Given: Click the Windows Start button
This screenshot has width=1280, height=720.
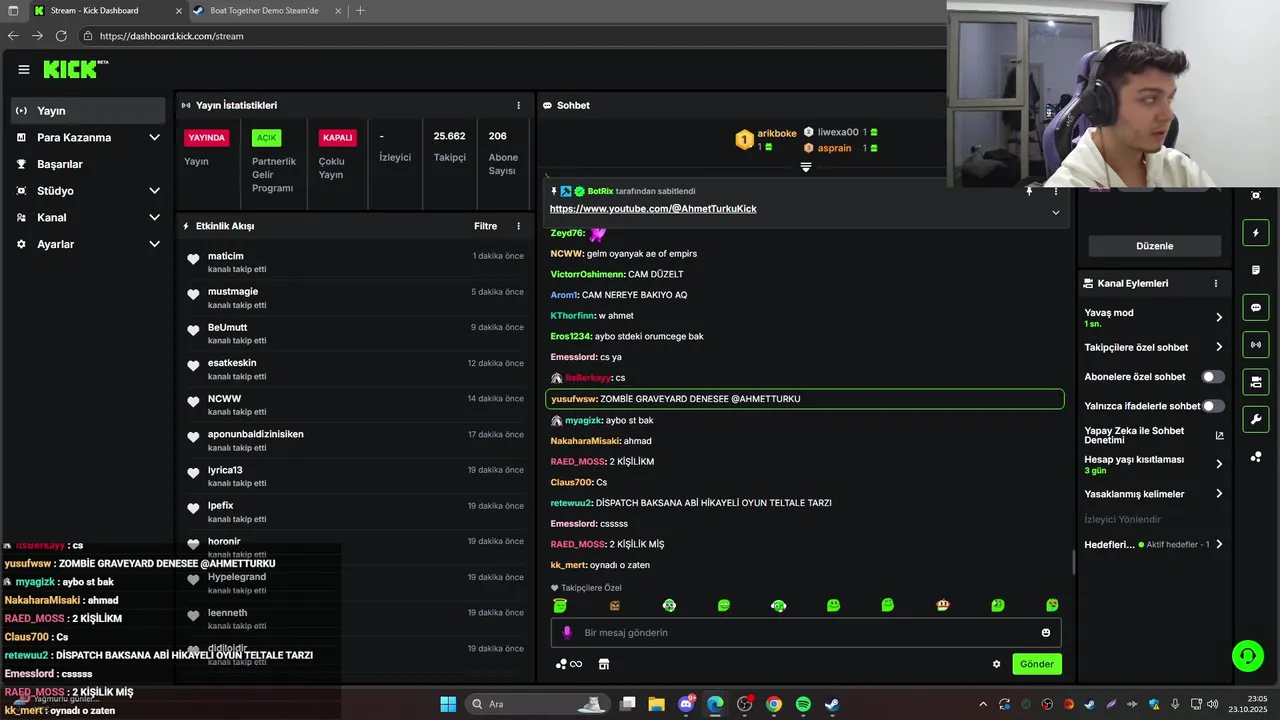Looking at the screenshot, I should (x=448, y=704).
